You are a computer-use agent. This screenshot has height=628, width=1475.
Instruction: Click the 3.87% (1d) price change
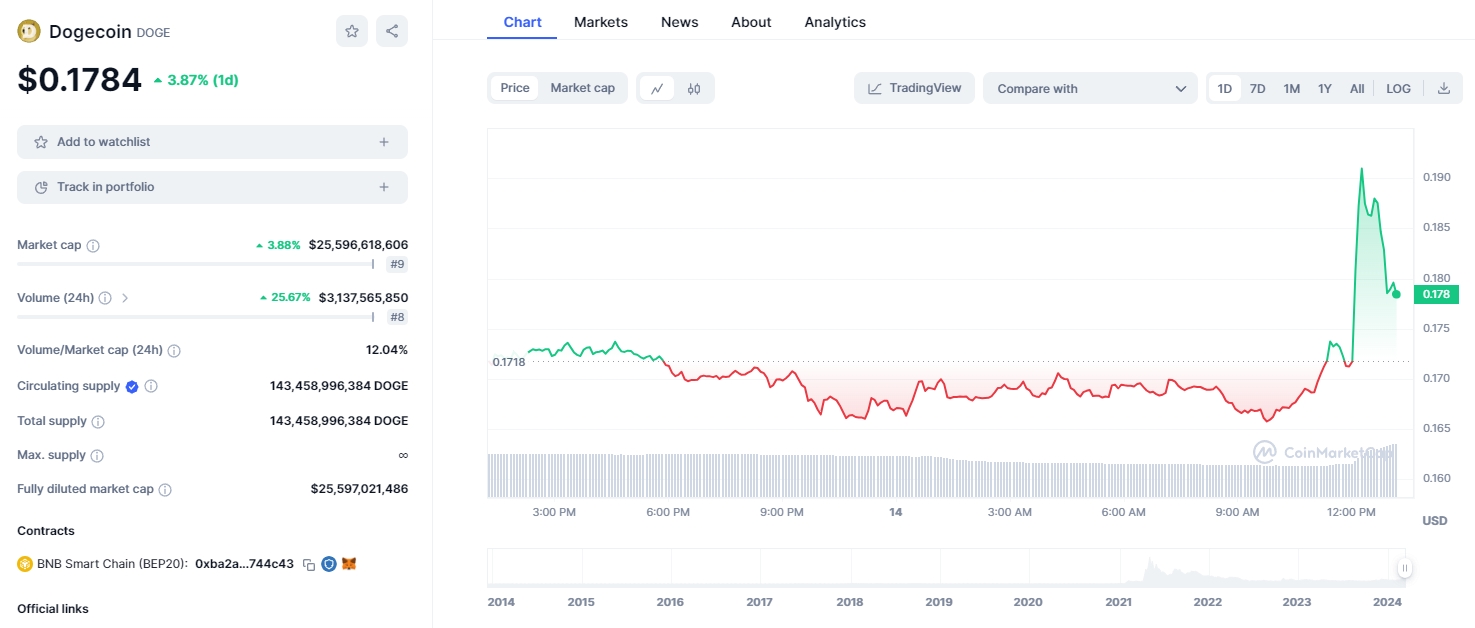[x=195, y=80]
